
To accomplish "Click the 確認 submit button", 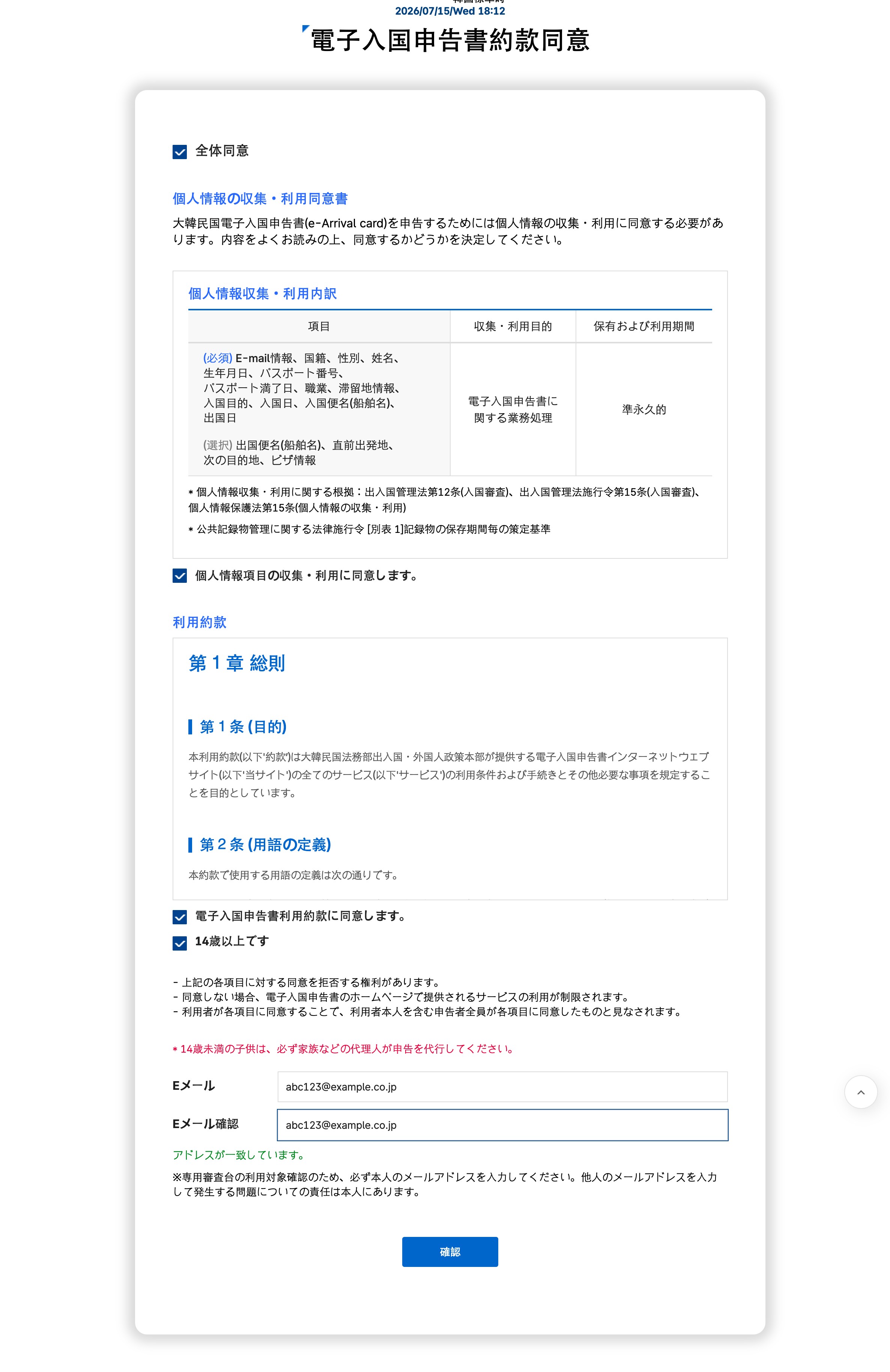I will [450, 1252].
